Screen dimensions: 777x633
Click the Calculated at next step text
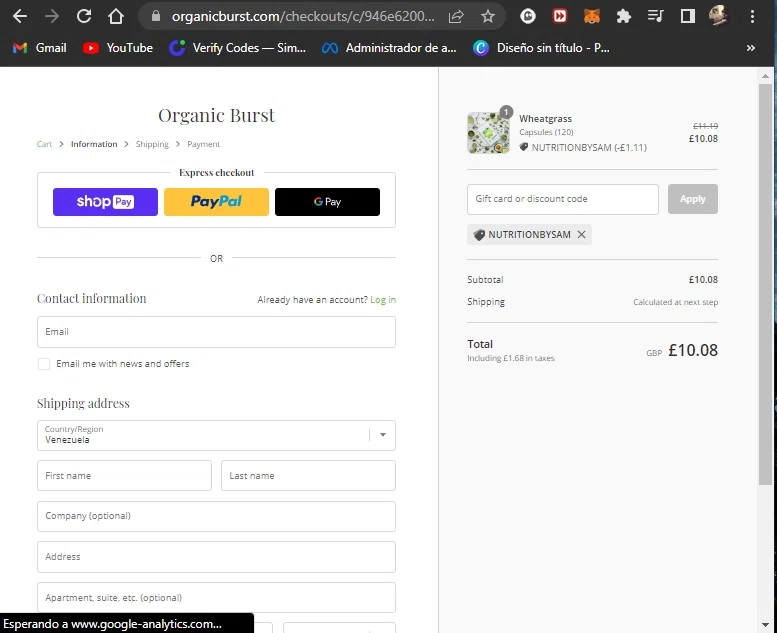pos(675,302)
